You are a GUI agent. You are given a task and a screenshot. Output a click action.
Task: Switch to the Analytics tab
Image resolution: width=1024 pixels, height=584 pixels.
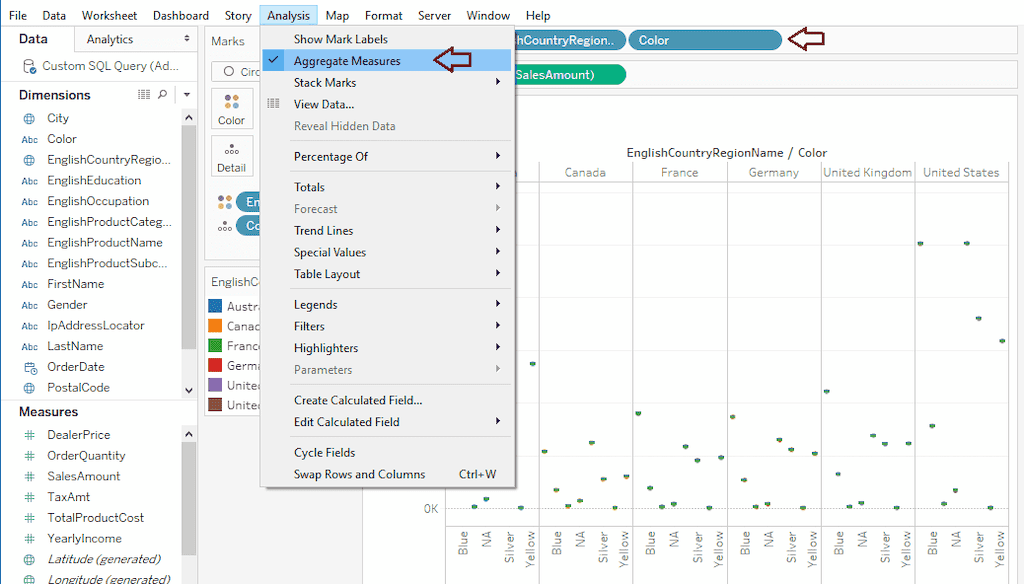click(x=110, y=39)
